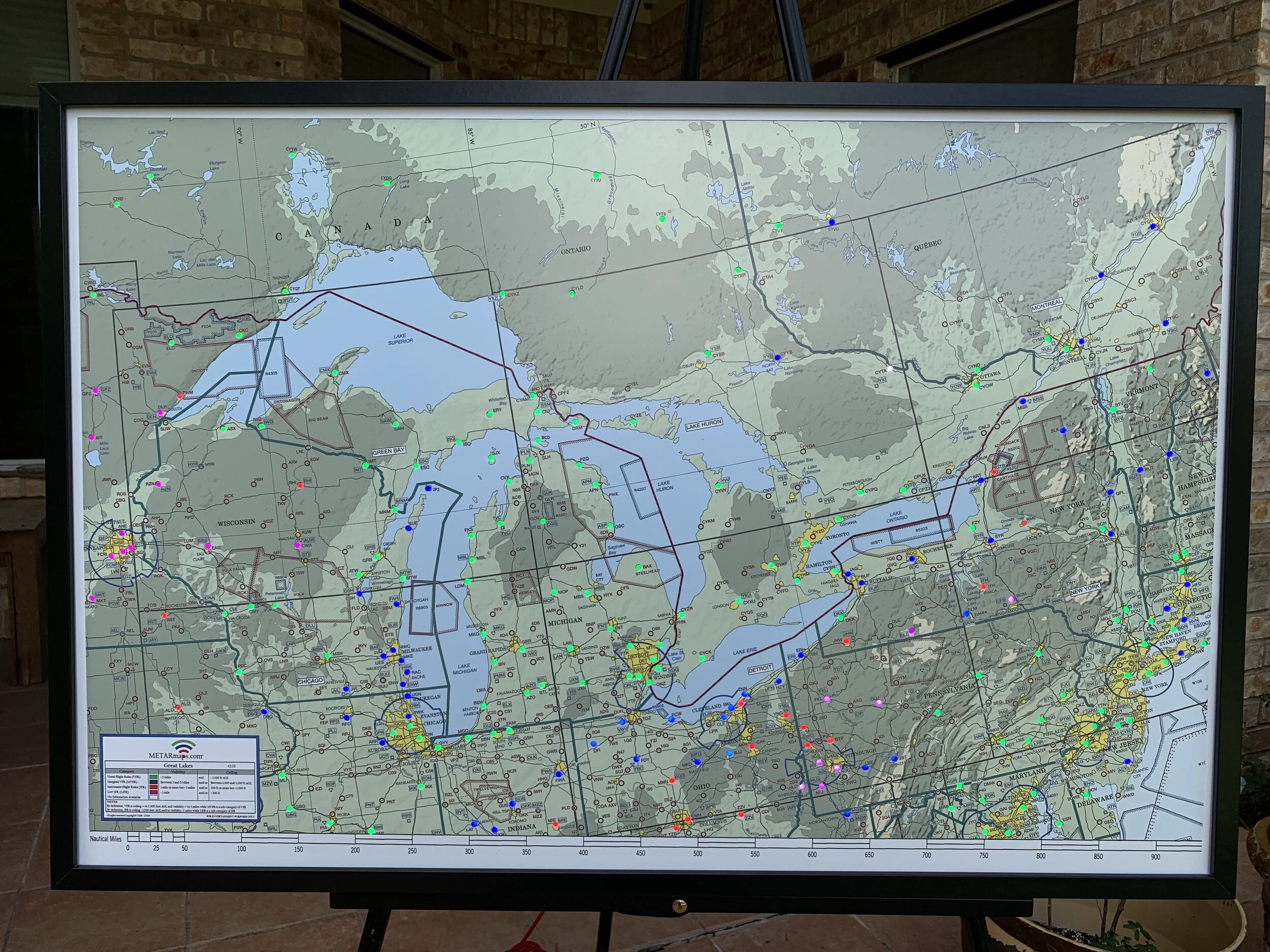Click the white LED near CYTA
Viewport: 1270px width, 952px height.
(890, 369)
